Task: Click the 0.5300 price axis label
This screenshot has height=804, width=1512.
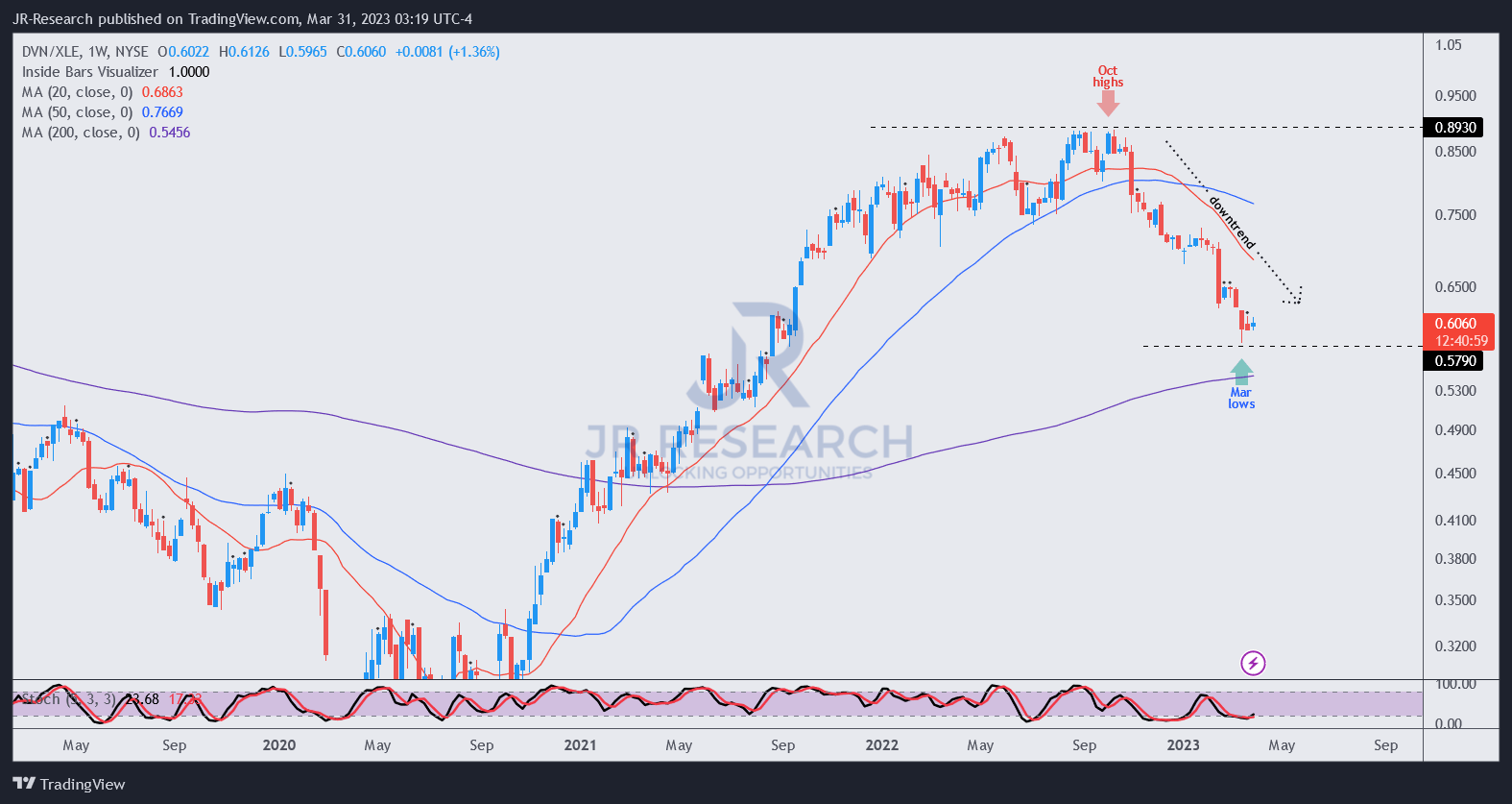Action: coord(1455,391)
